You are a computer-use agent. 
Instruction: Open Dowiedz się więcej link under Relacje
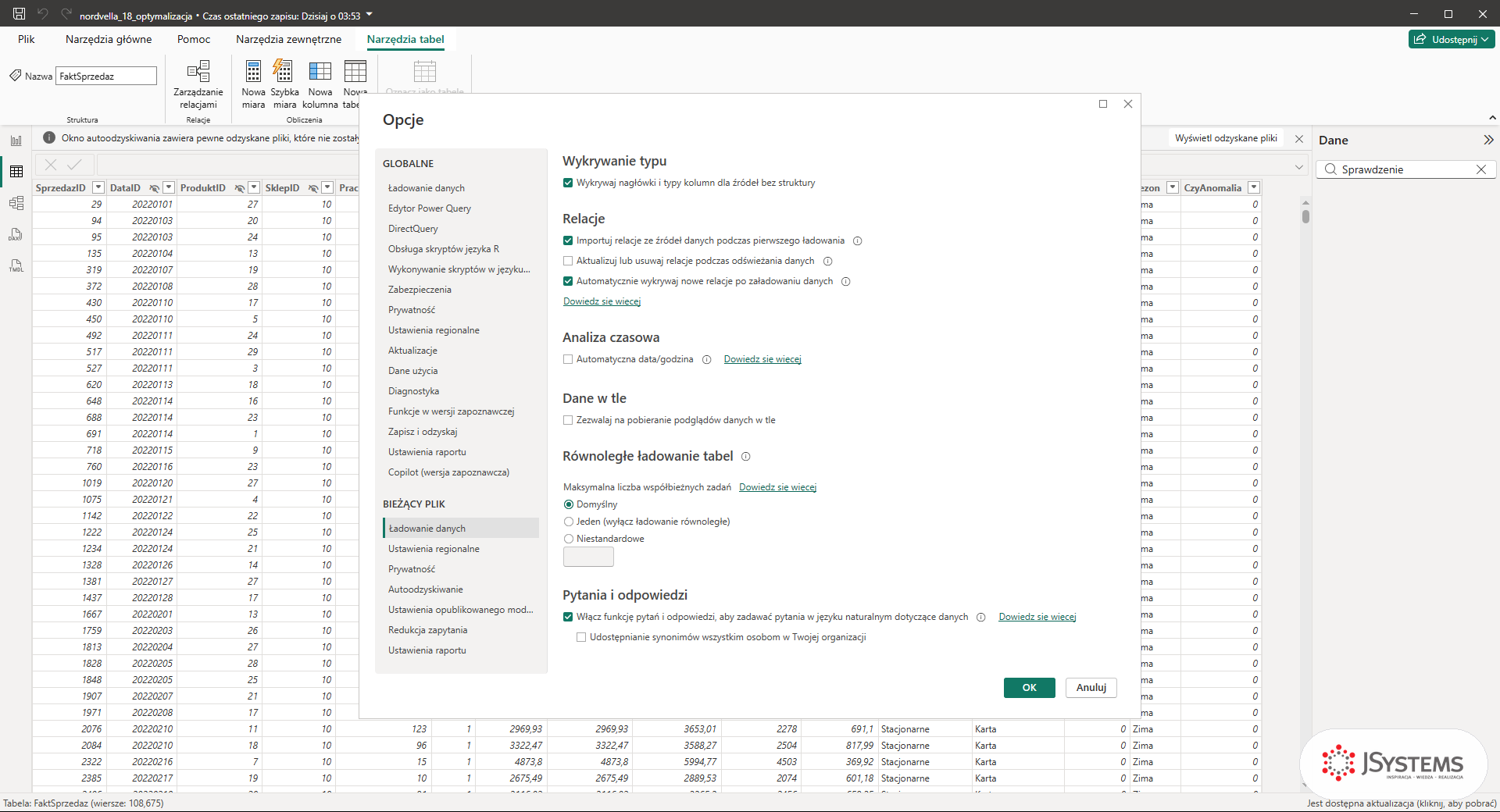click(x=602, y=302)
